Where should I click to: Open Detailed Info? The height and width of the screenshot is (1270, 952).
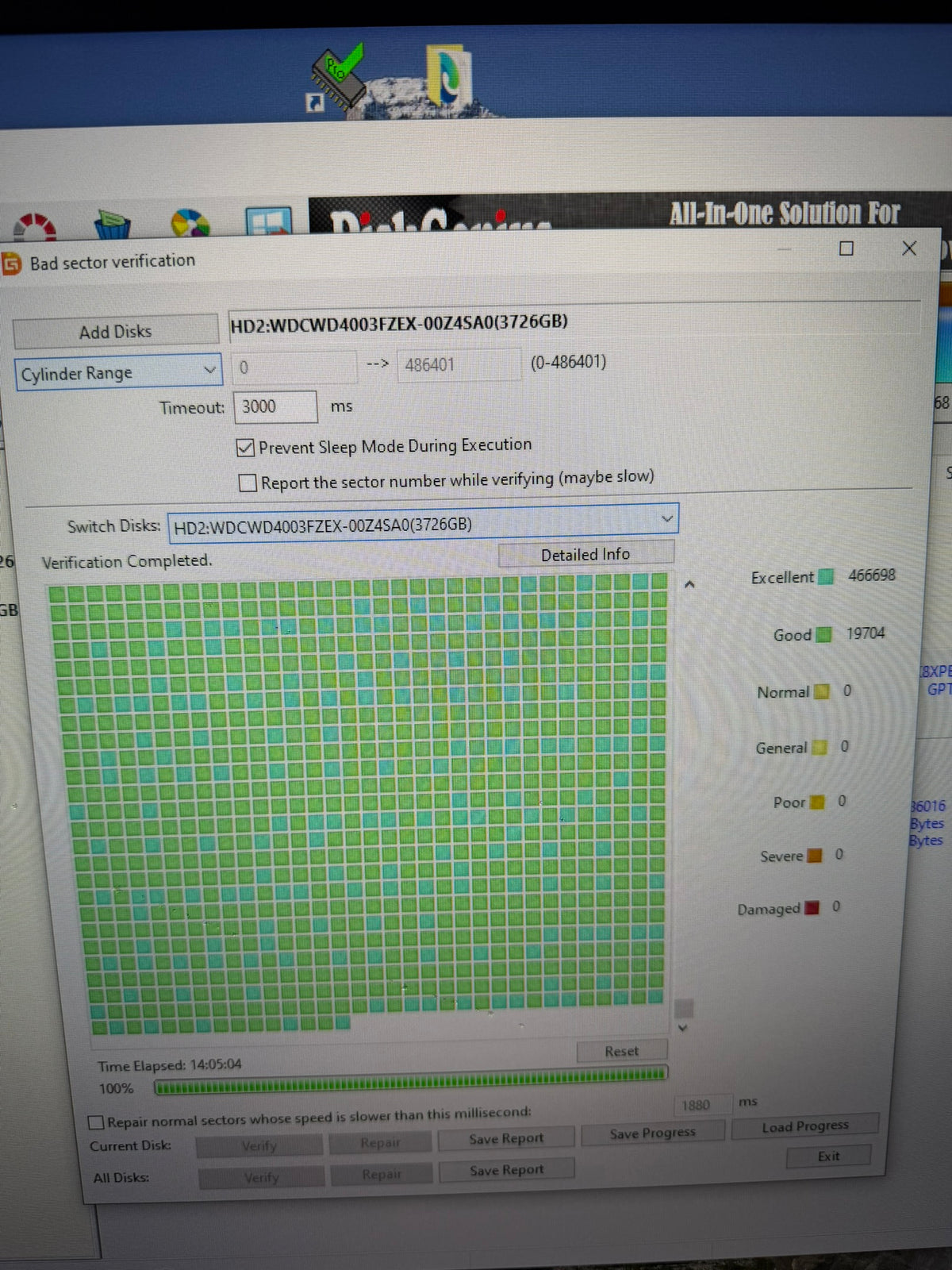pos(585,554)
